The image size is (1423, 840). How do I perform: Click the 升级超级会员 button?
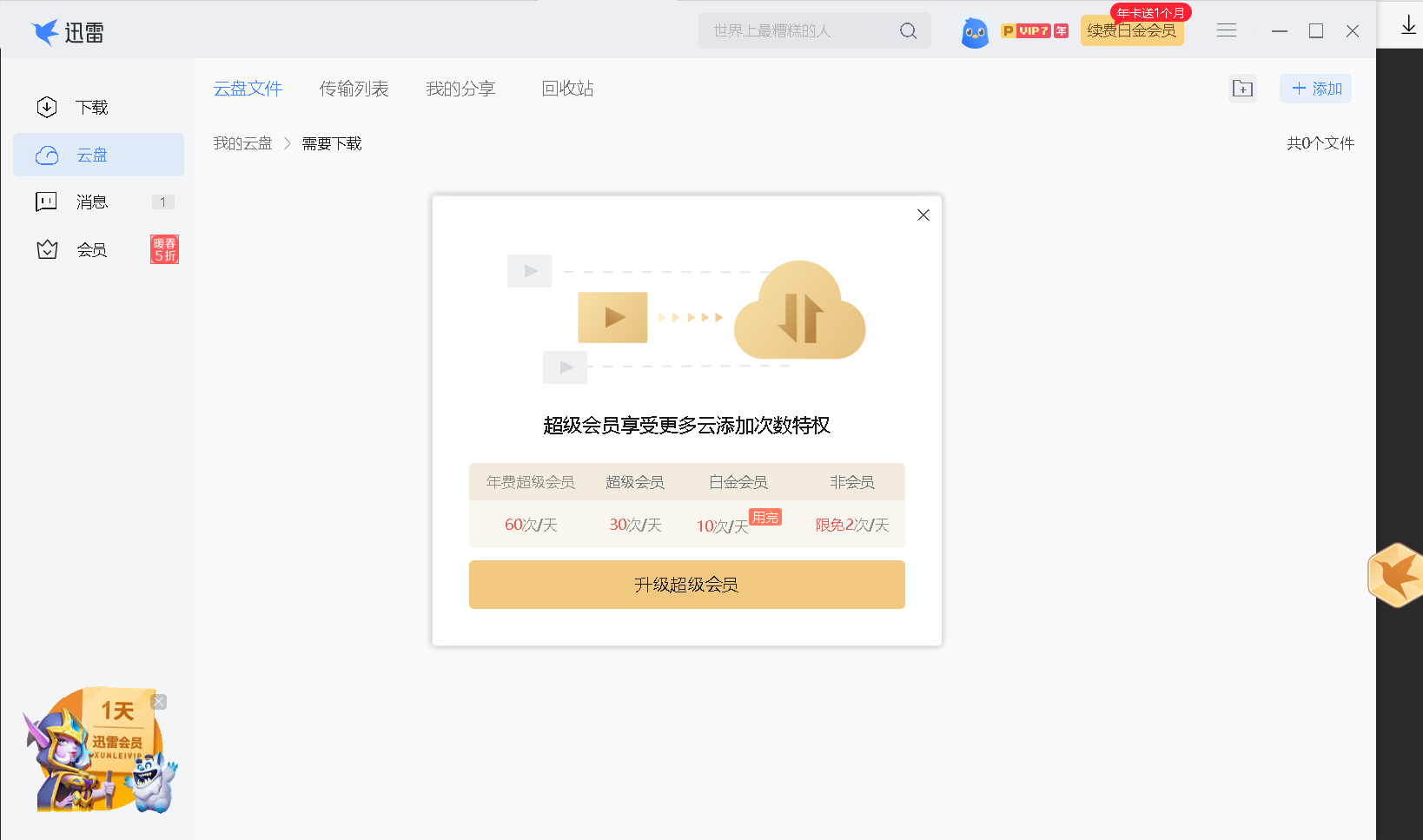[686, 585]
